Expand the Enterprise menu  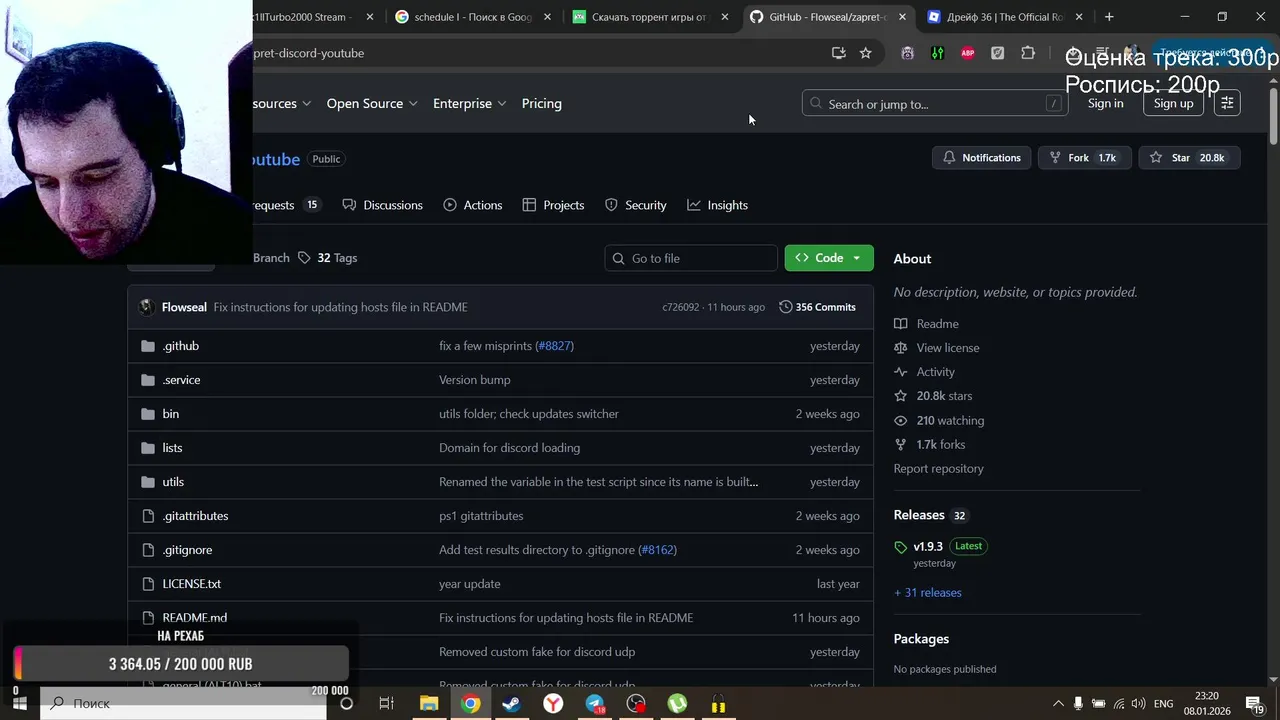[x=469, y=103]
